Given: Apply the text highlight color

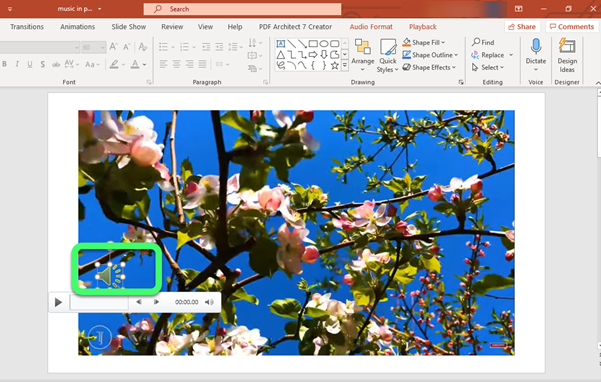Looking at the screenshot, I should [114, 64].
